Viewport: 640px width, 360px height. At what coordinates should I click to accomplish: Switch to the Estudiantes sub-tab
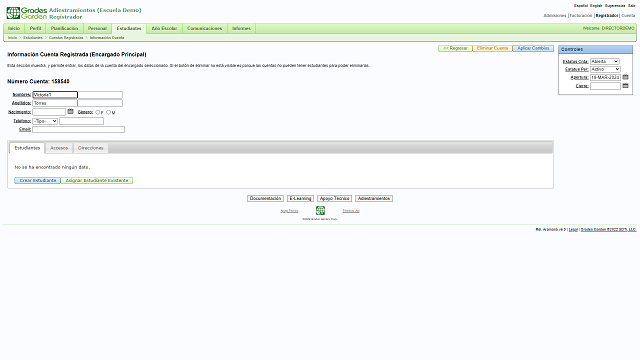tap(27, 148)
